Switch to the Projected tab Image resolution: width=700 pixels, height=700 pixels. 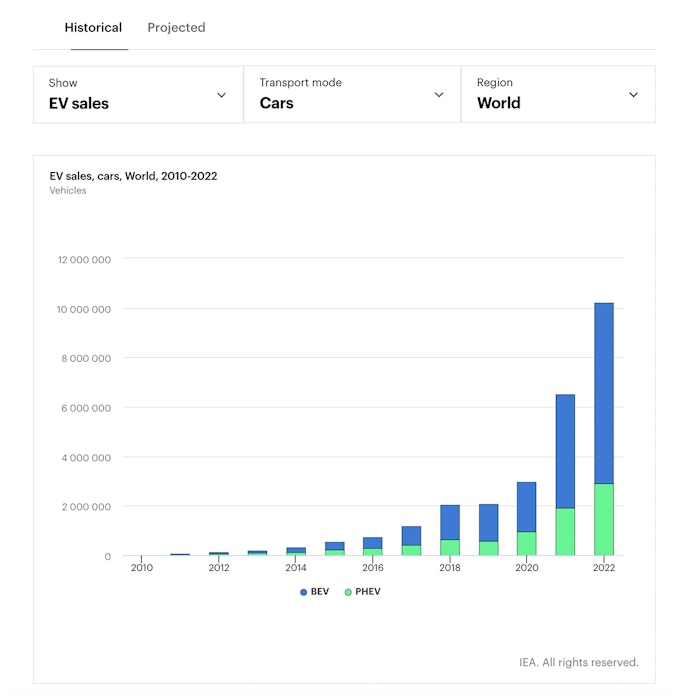[176, 28]
